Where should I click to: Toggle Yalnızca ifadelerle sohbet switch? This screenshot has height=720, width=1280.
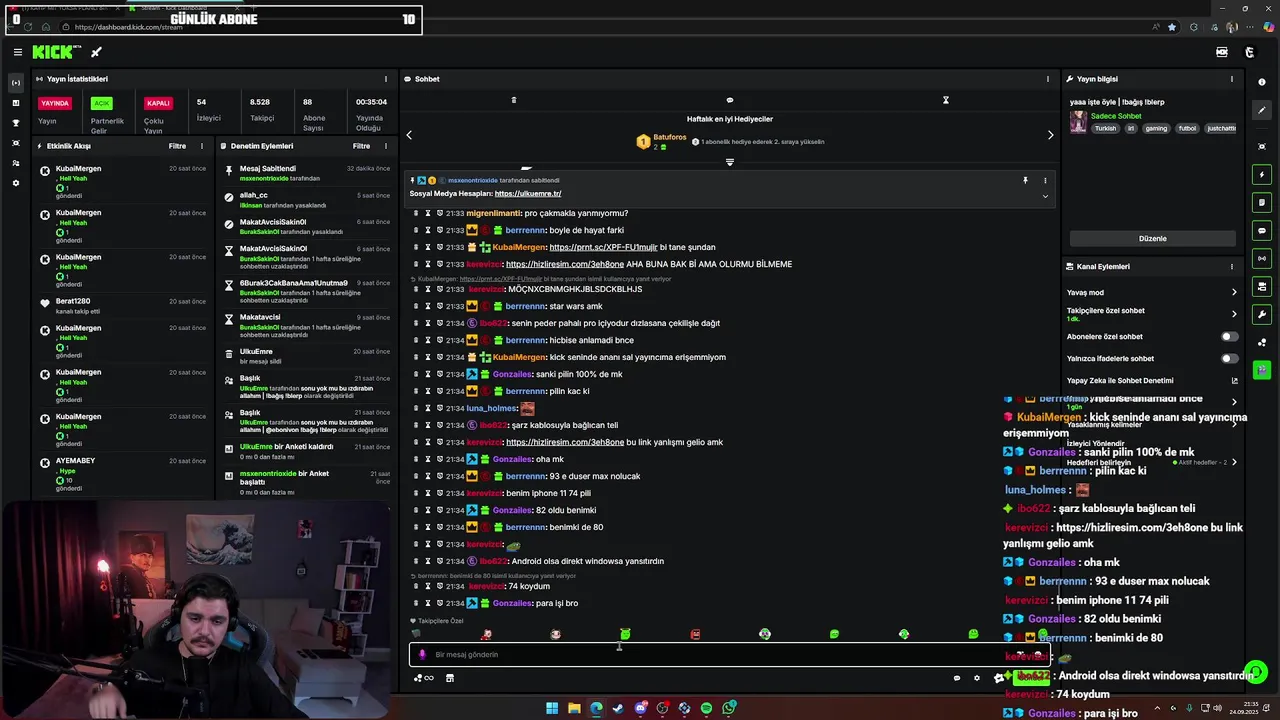tap(1229, 359)
